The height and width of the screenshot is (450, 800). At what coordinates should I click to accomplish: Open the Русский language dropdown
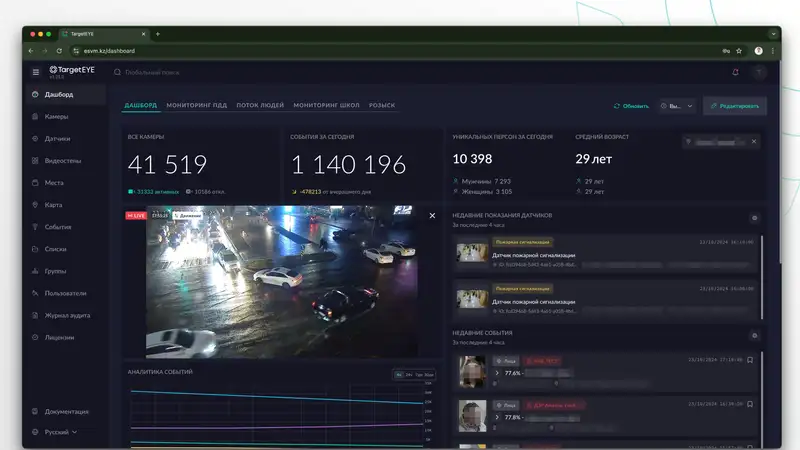(x=60, y=432)
